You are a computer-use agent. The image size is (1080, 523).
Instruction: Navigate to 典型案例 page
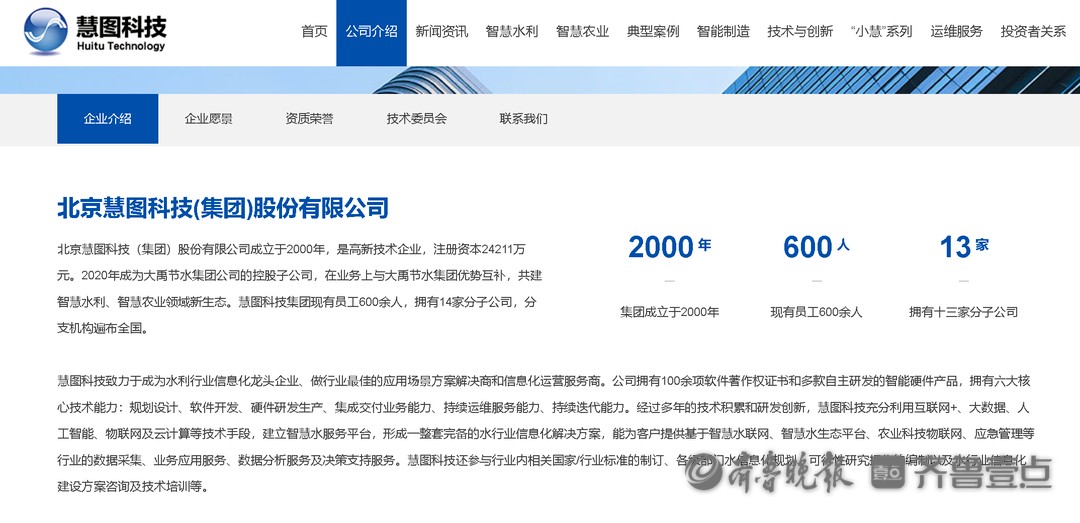click(653, 32)
